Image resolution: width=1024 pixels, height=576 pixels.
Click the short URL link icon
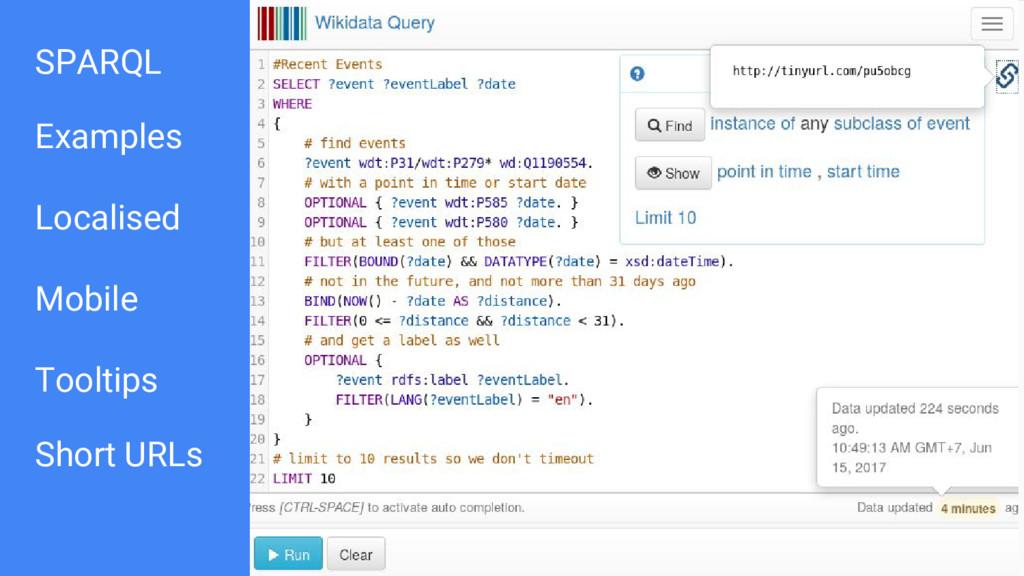1006,76
